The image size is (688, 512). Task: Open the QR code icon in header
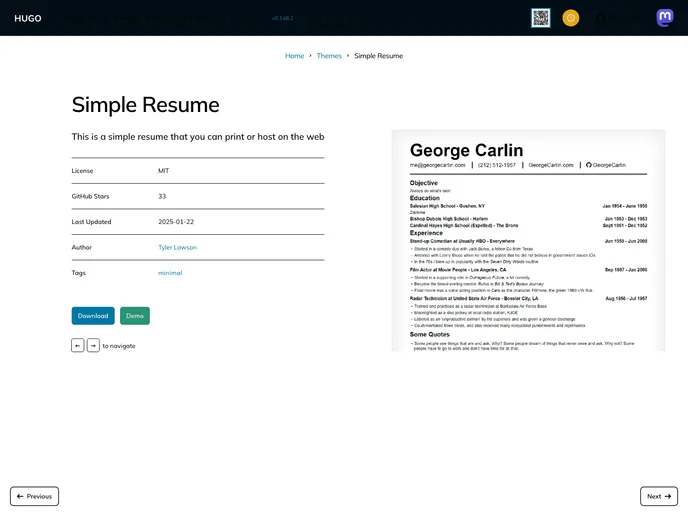(x=541, y=18)
